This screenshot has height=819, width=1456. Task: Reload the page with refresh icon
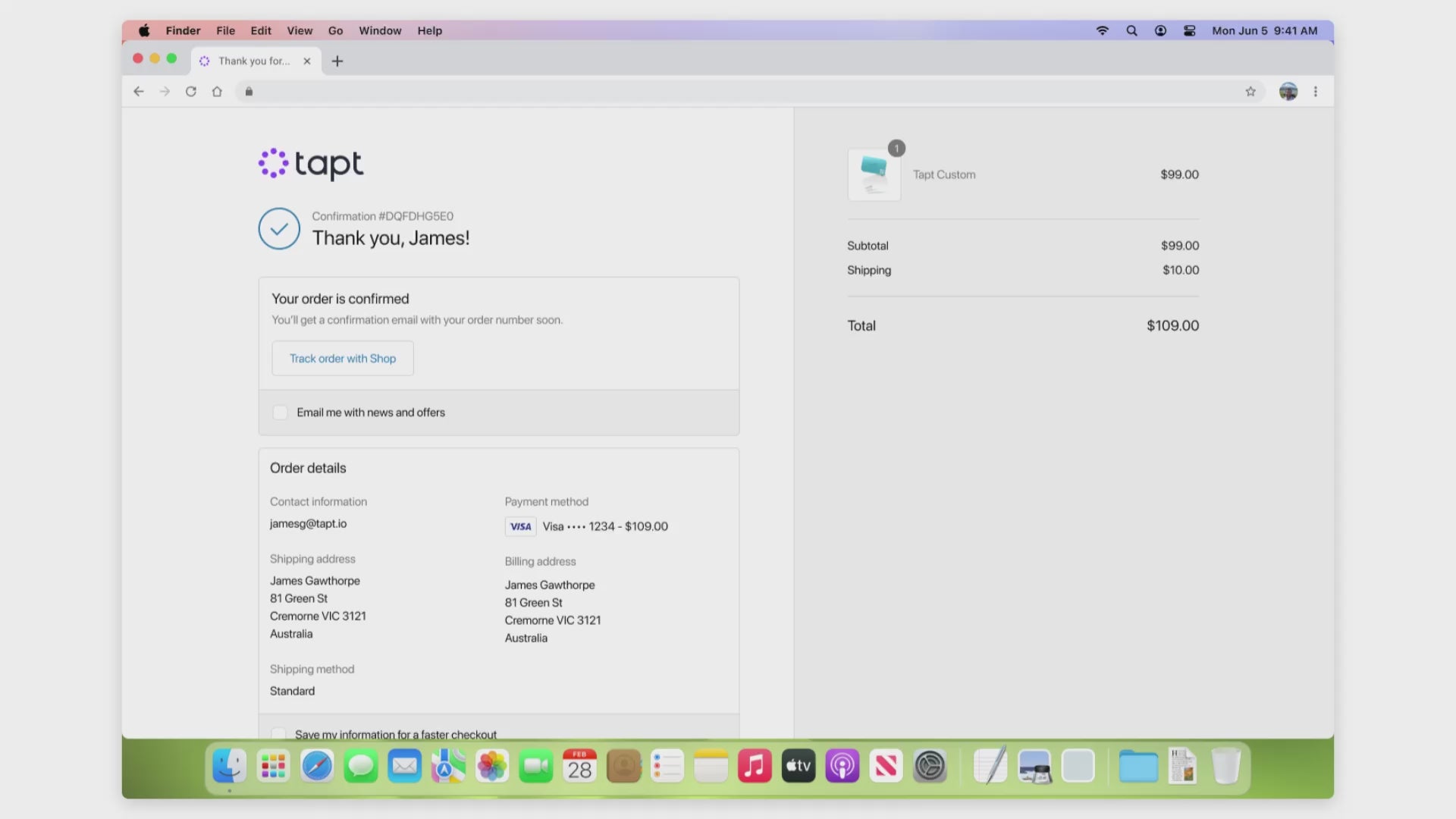click(191, 92)
